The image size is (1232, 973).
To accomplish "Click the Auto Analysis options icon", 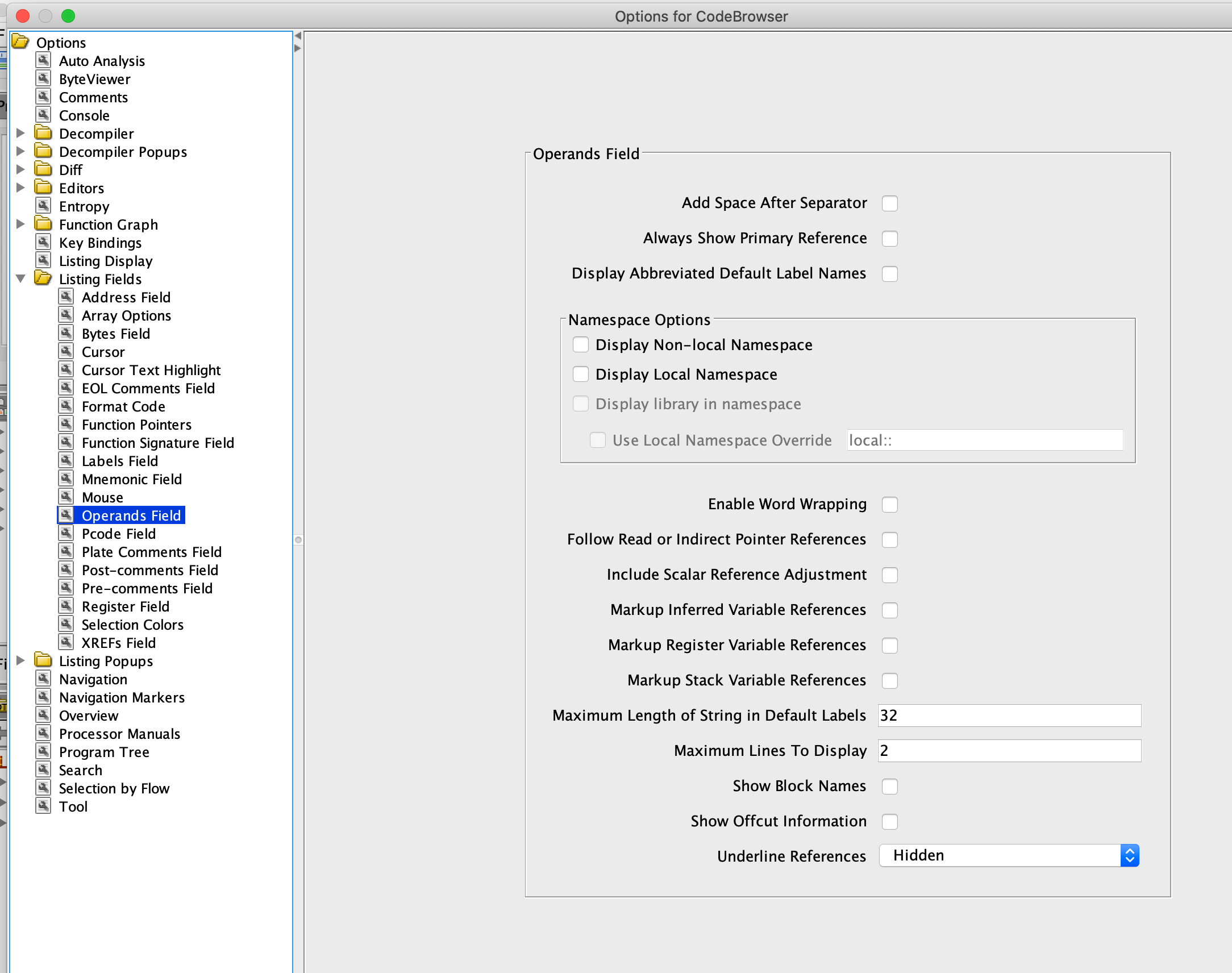I will (43, 60).
